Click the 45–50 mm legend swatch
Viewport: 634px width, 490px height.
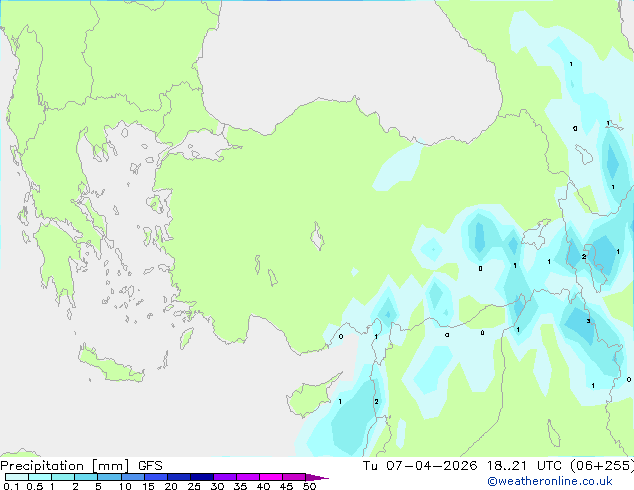click(x=294, y=477)
